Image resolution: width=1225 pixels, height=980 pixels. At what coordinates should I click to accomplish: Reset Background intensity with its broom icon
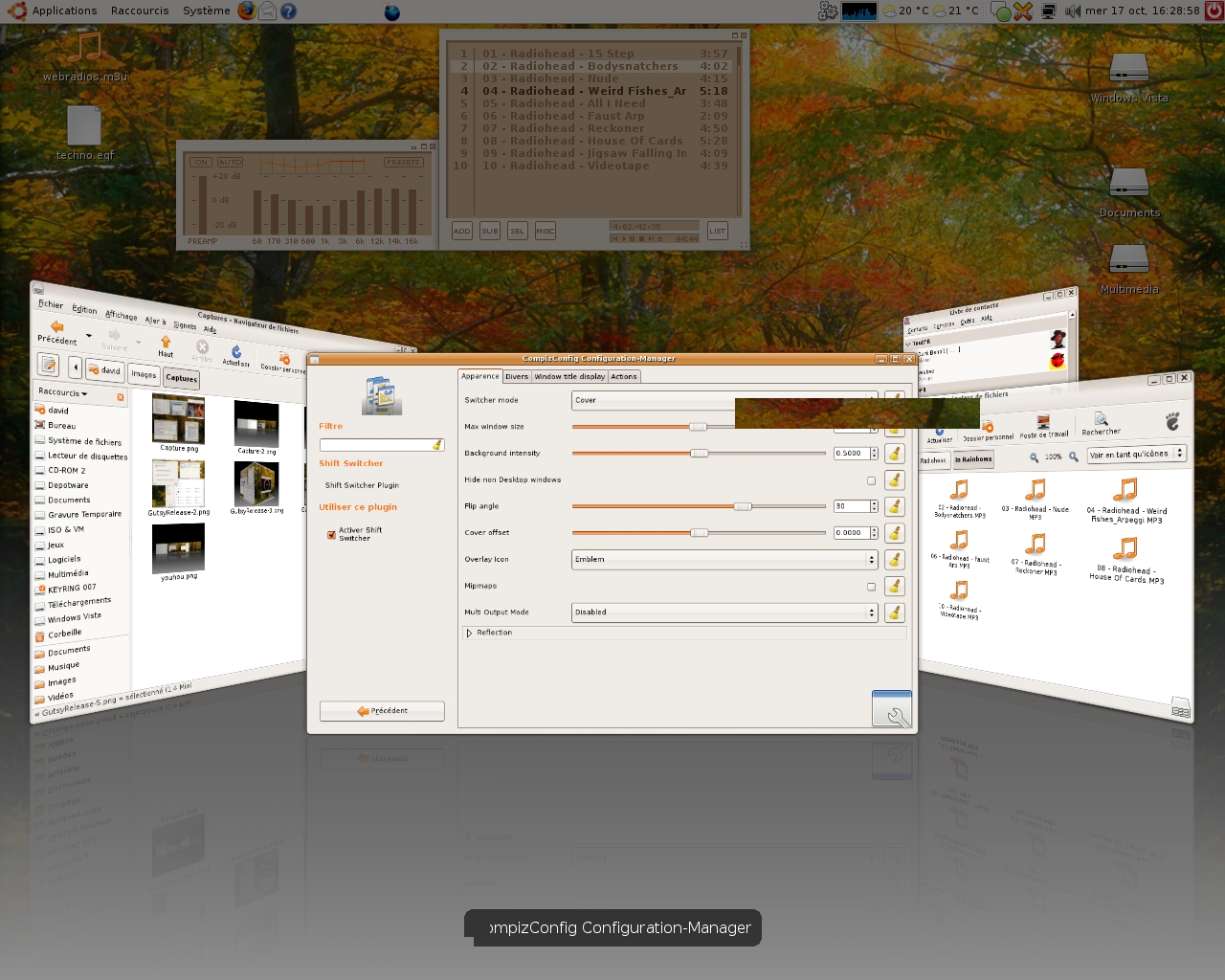point(894,454)
